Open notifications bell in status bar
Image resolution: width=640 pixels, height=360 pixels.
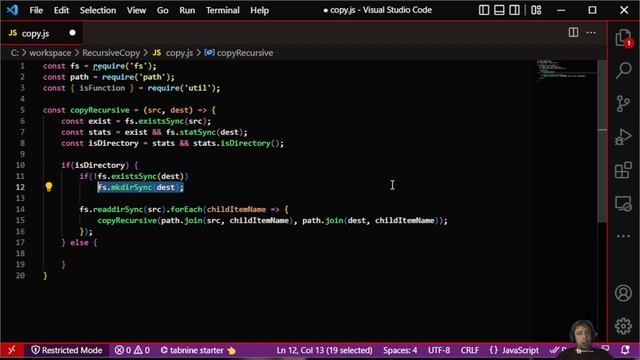coord(625,350)
